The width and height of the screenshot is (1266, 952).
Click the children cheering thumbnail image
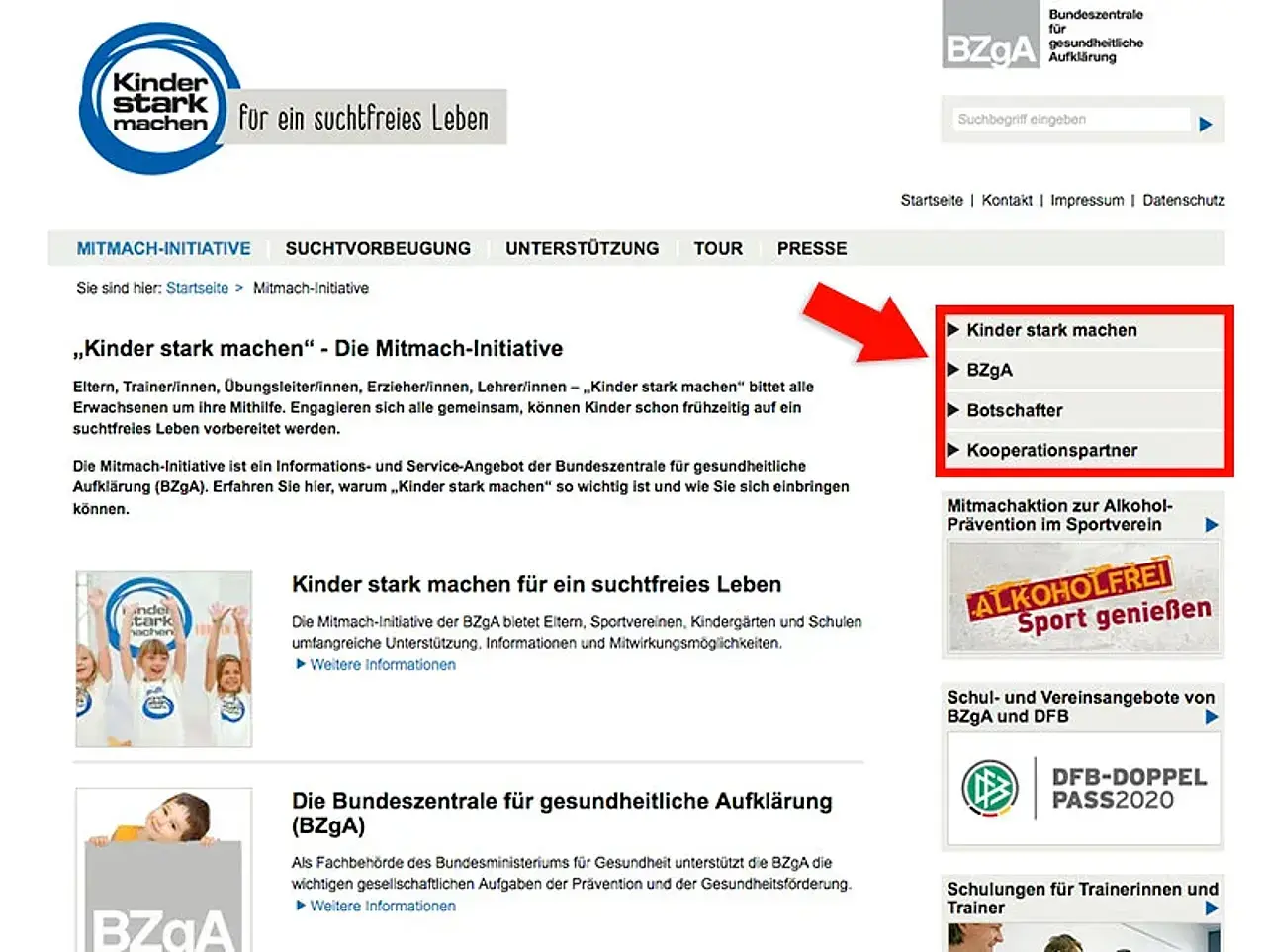[x=164, y=658]
